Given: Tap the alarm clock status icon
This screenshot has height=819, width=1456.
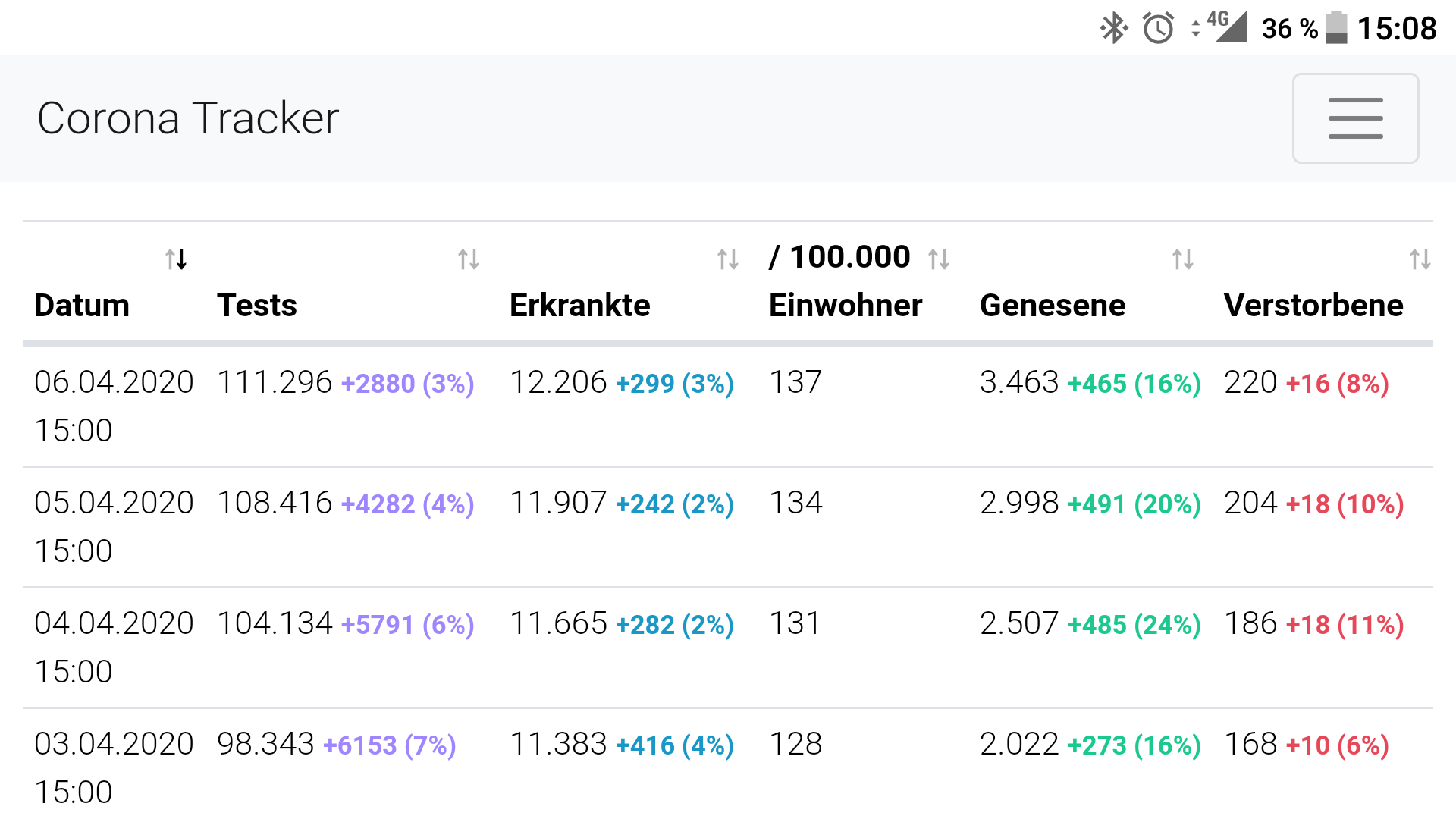Looking at the screenshot, I should (1159, 28).
